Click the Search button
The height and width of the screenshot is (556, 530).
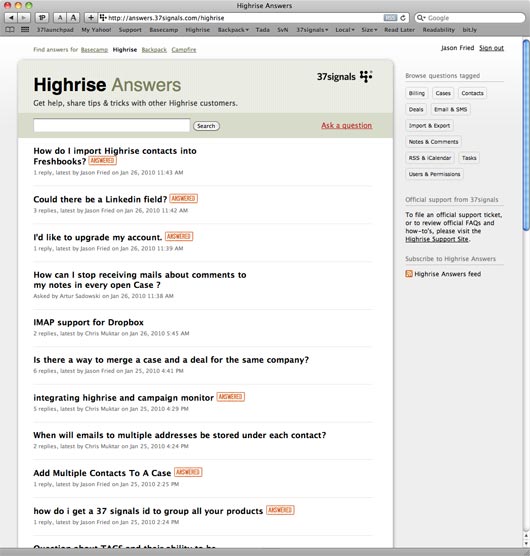point(206,126)
